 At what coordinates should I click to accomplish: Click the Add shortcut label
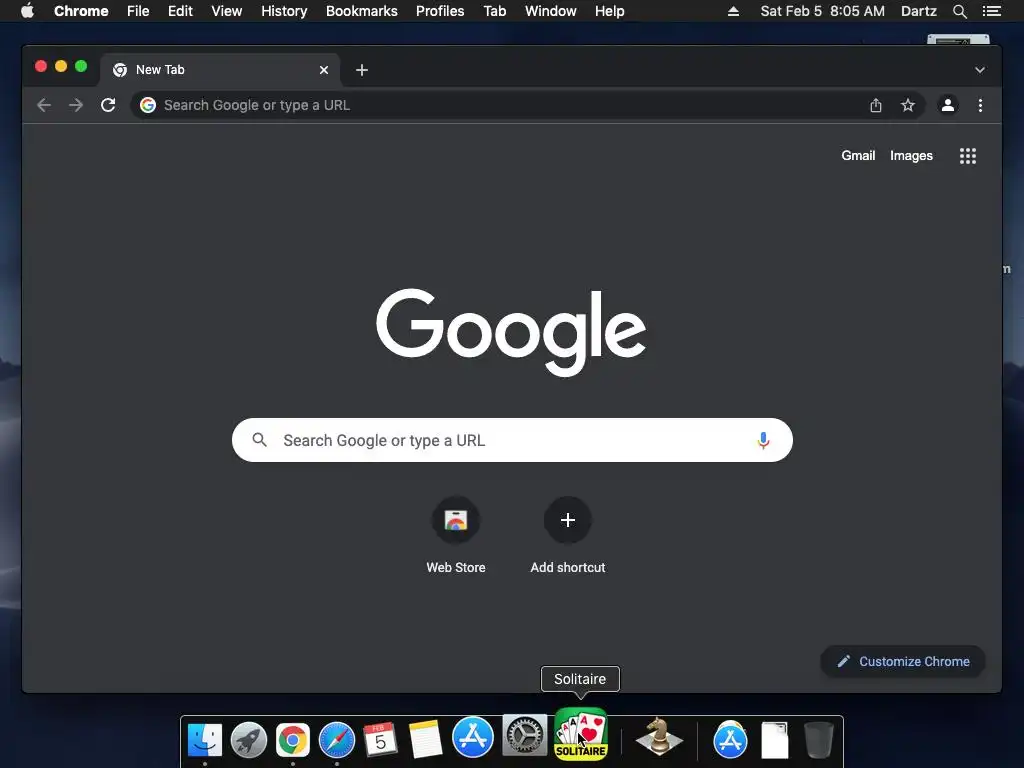tap(568, 568)
